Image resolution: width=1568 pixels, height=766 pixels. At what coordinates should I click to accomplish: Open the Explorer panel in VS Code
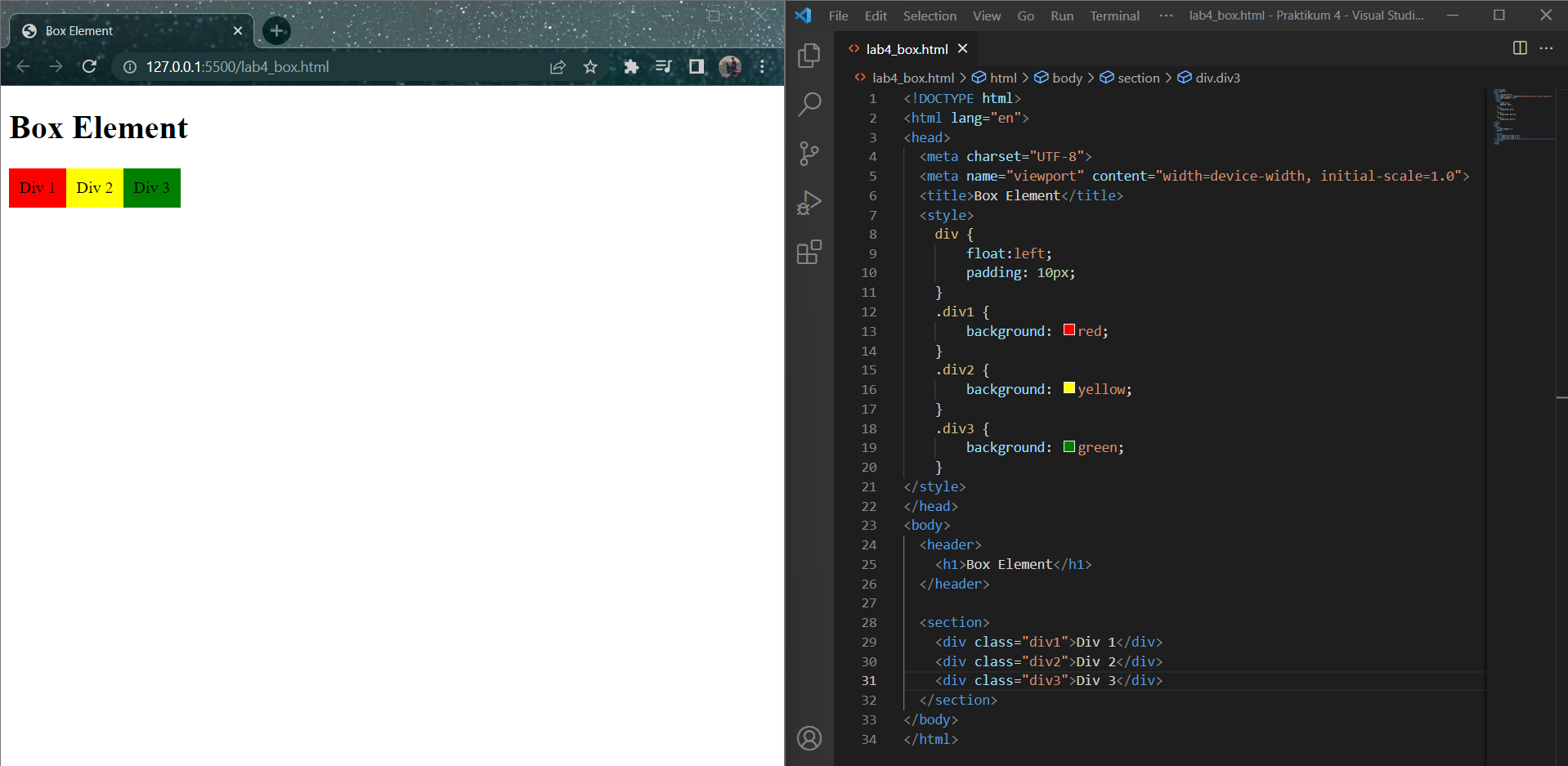coord(809,56)
